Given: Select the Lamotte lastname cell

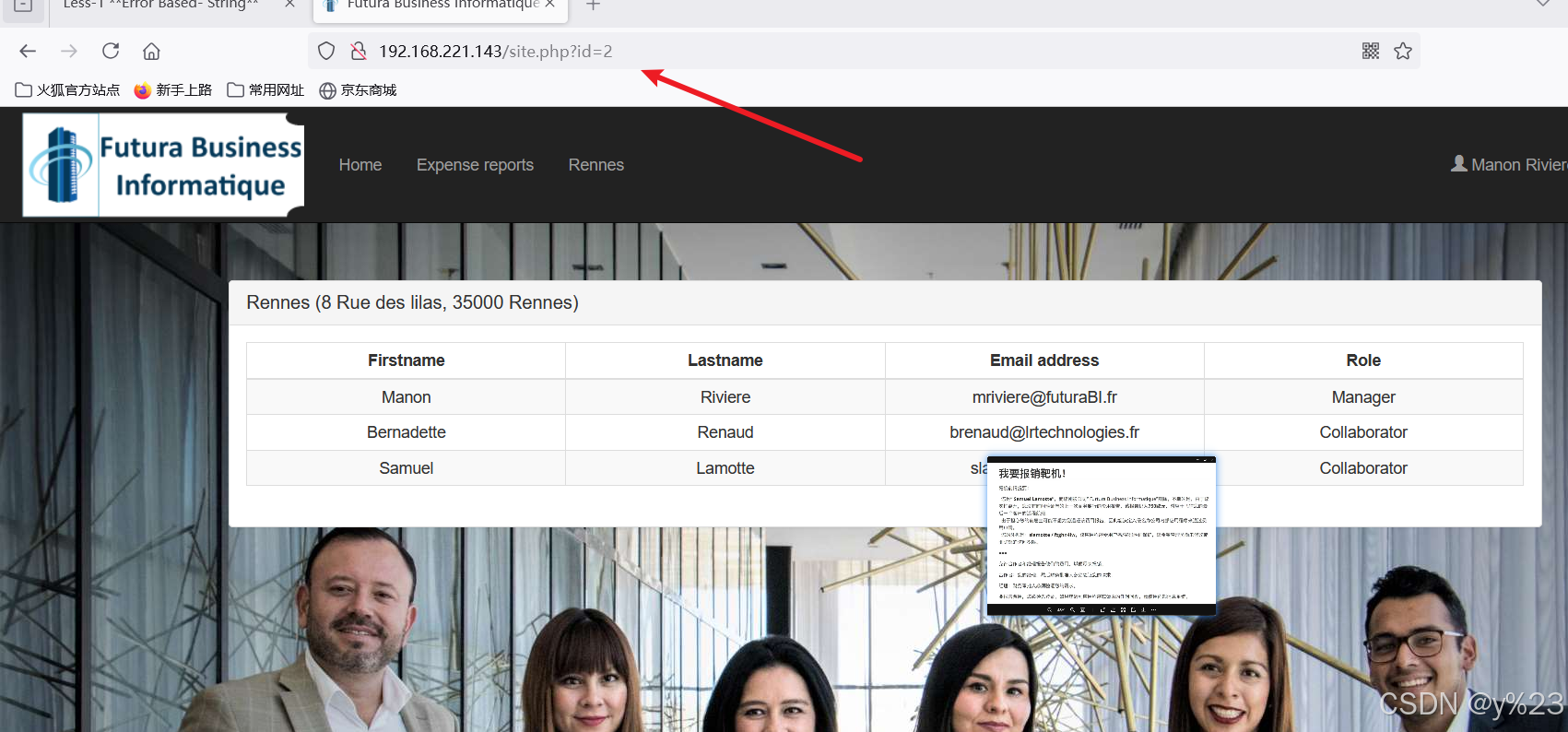Looking at the screenshot, I should click(x=725, y=468).
